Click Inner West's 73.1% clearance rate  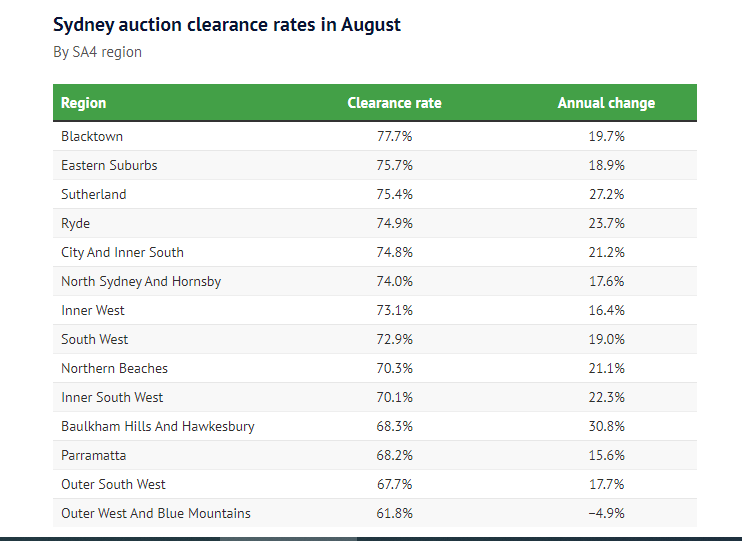click(394, 310)
